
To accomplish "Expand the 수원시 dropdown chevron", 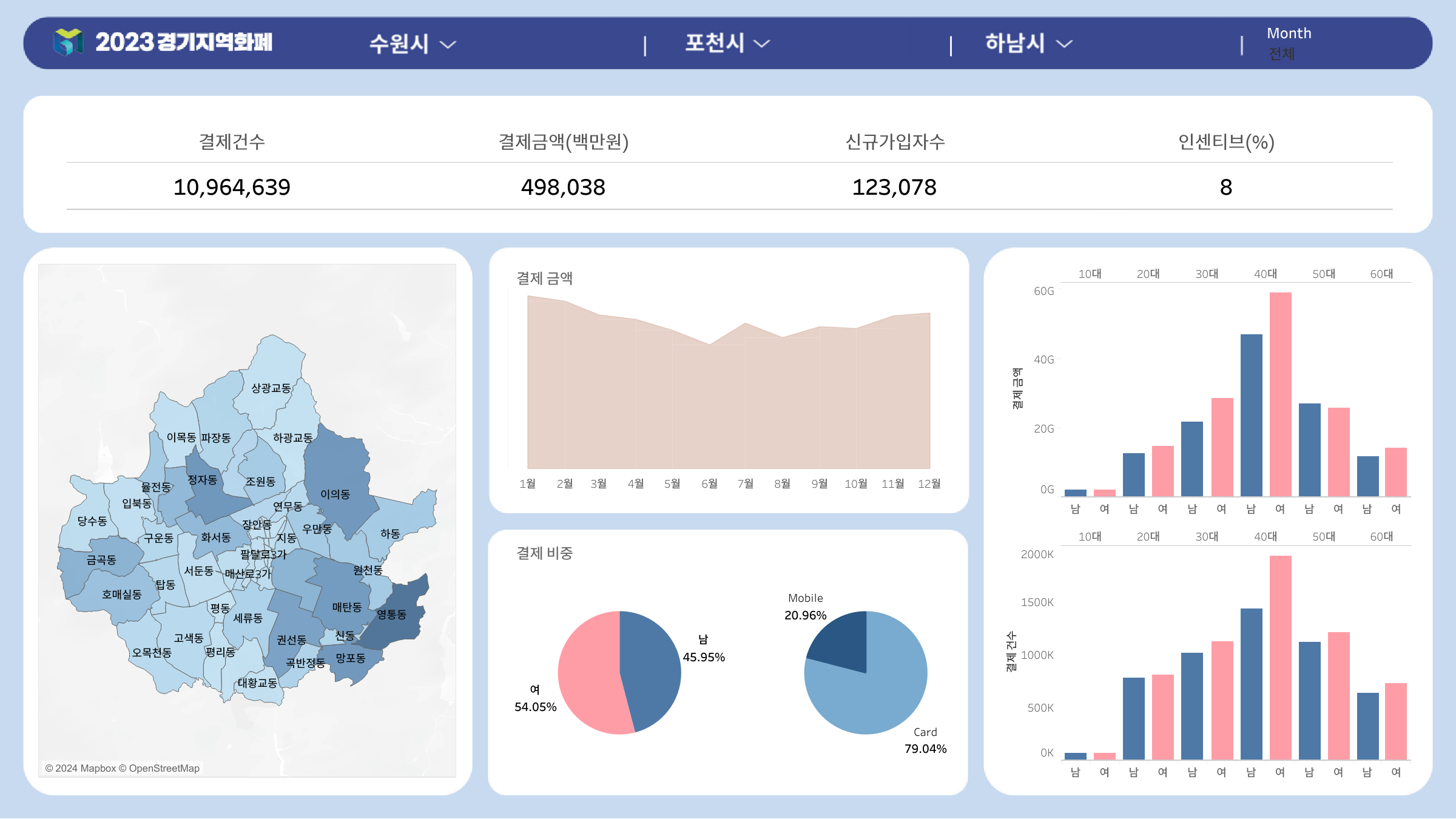I will click(x=448, y=44).
